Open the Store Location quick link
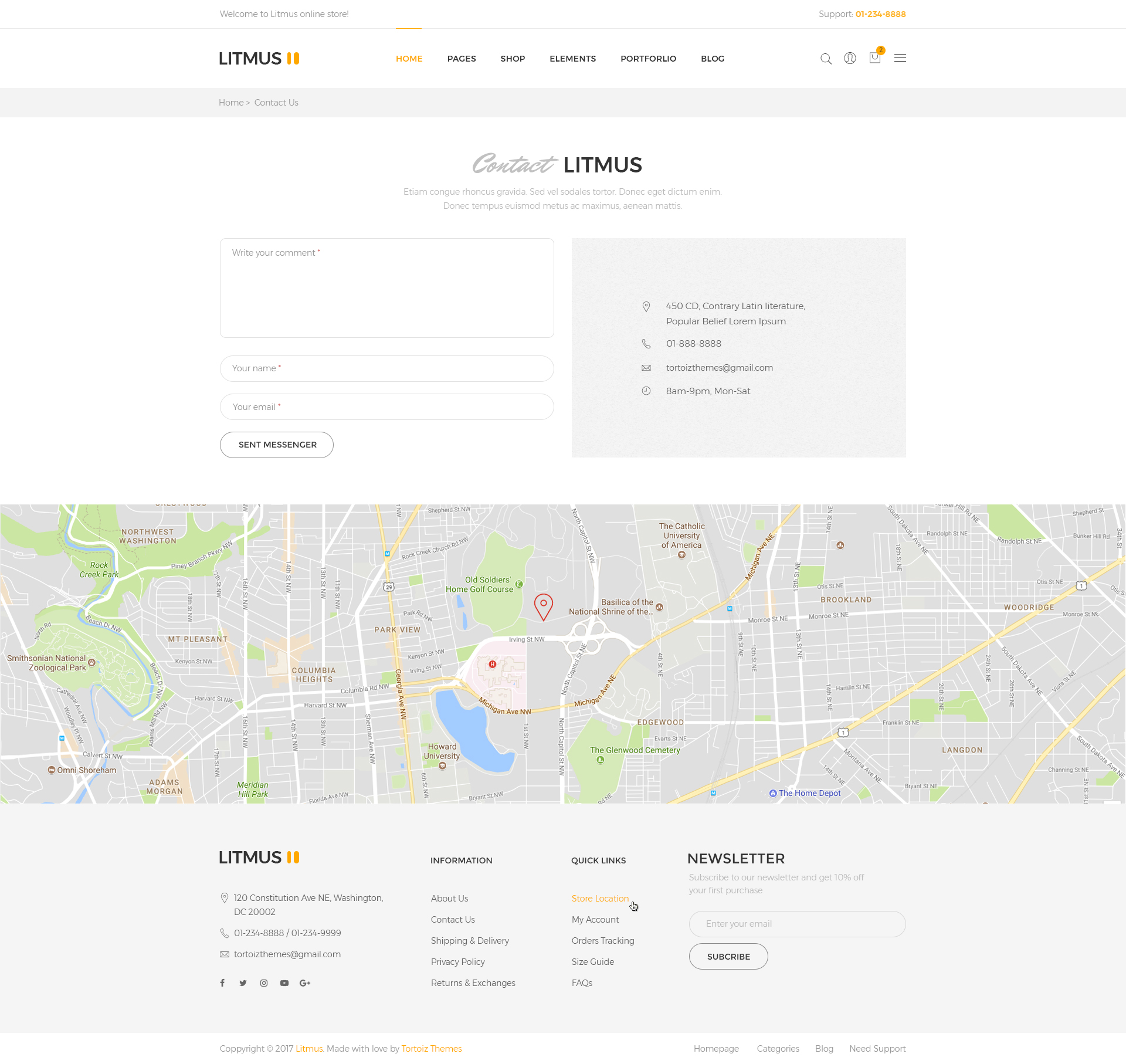Screen dimensions: 1126x1064 point(600,898)
